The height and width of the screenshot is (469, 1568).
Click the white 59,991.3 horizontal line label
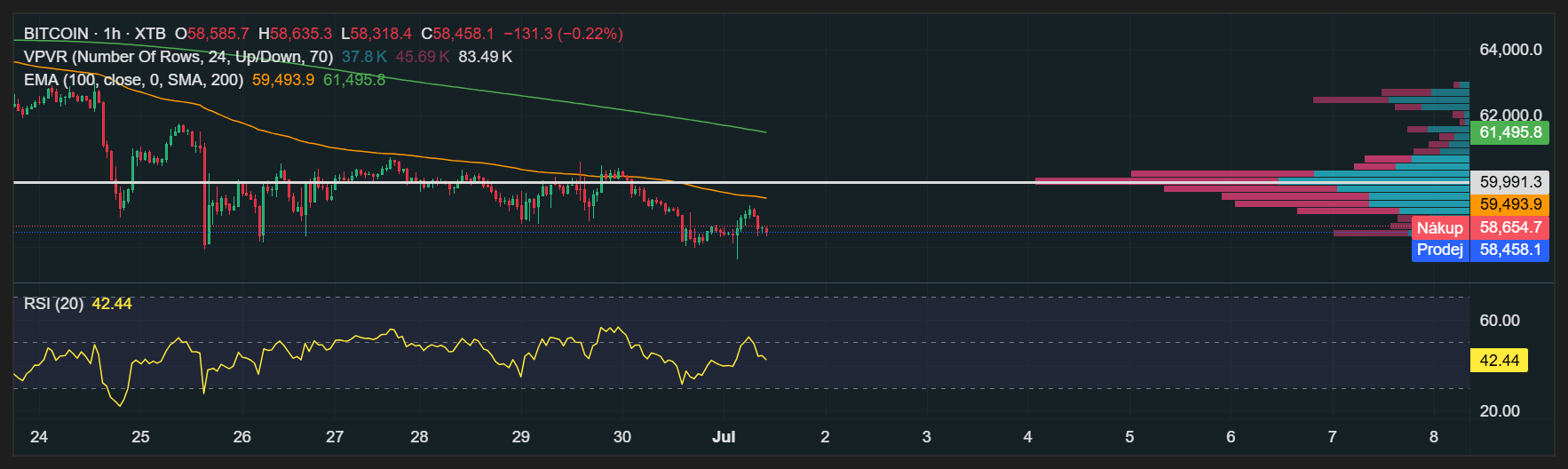(1509, 182)
